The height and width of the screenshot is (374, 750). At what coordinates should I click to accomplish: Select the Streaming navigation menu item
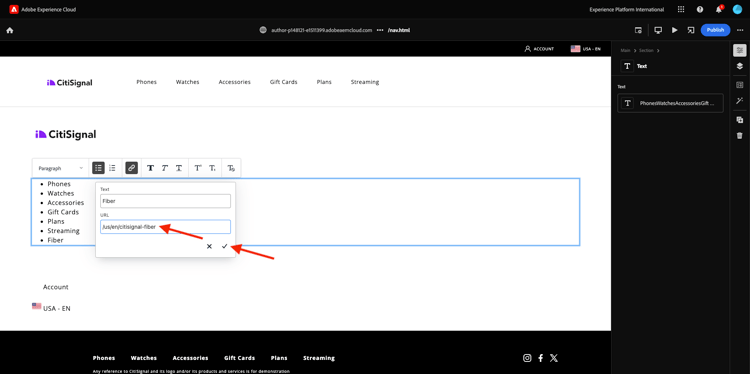364,82
